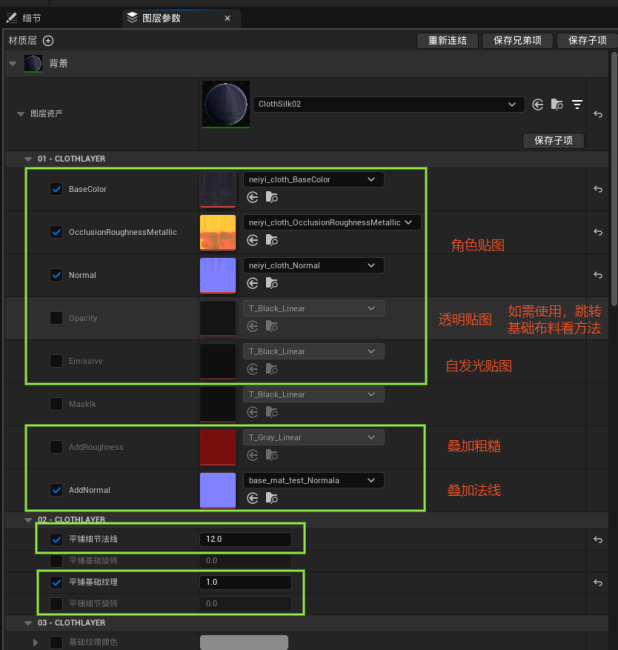The width and height of the screenshot is (618, 650).
Task: Use selected asset arrow under BaseColor texture
Action: click(x=252, y=198)
